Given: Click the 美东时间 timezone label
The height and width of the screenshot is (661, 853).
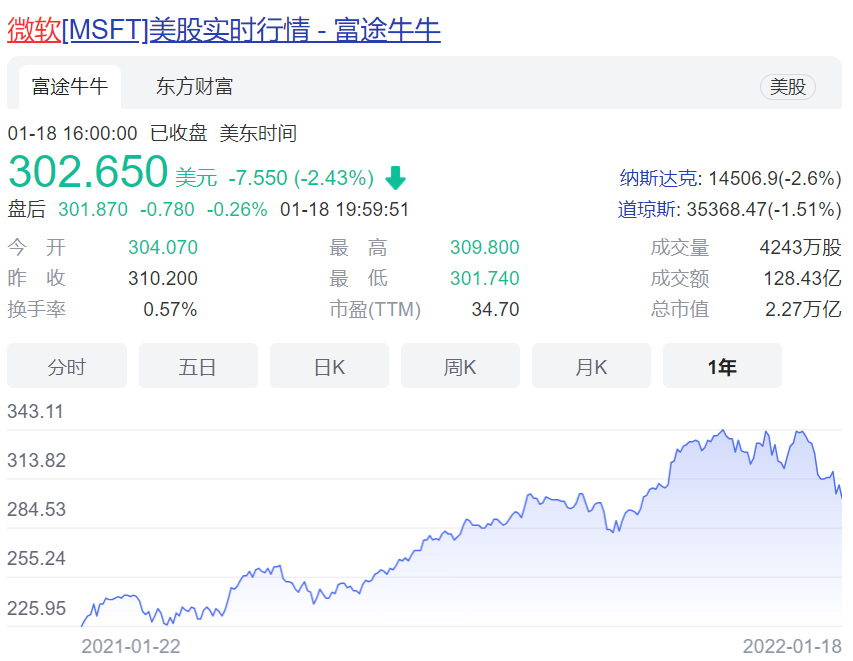Looking at the screenshot, I should tap(258, 133).
